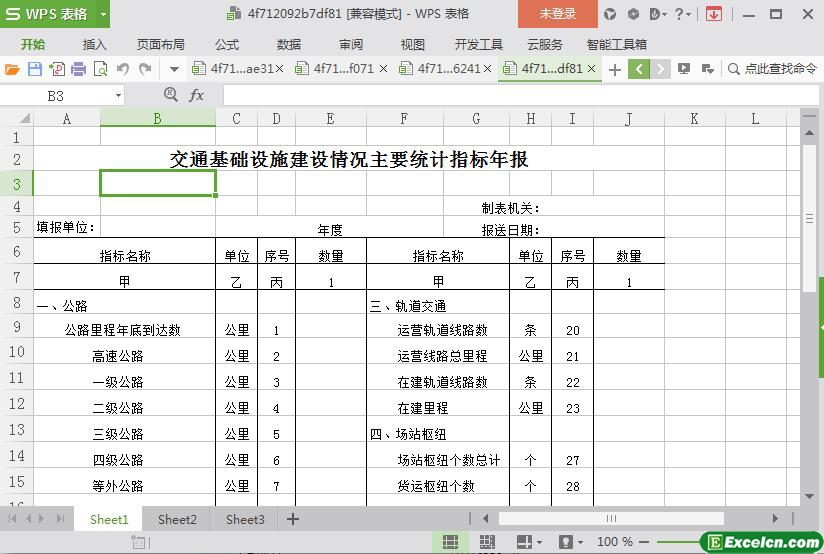Click the window switch icon beside search
824x554 pixels.
tap(707, 69)
